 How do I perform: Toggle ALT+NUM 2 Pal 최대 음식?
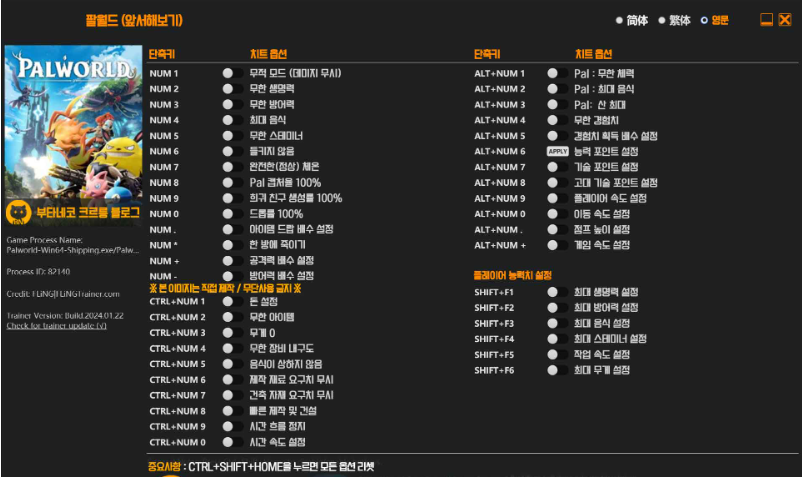[558, 89]
